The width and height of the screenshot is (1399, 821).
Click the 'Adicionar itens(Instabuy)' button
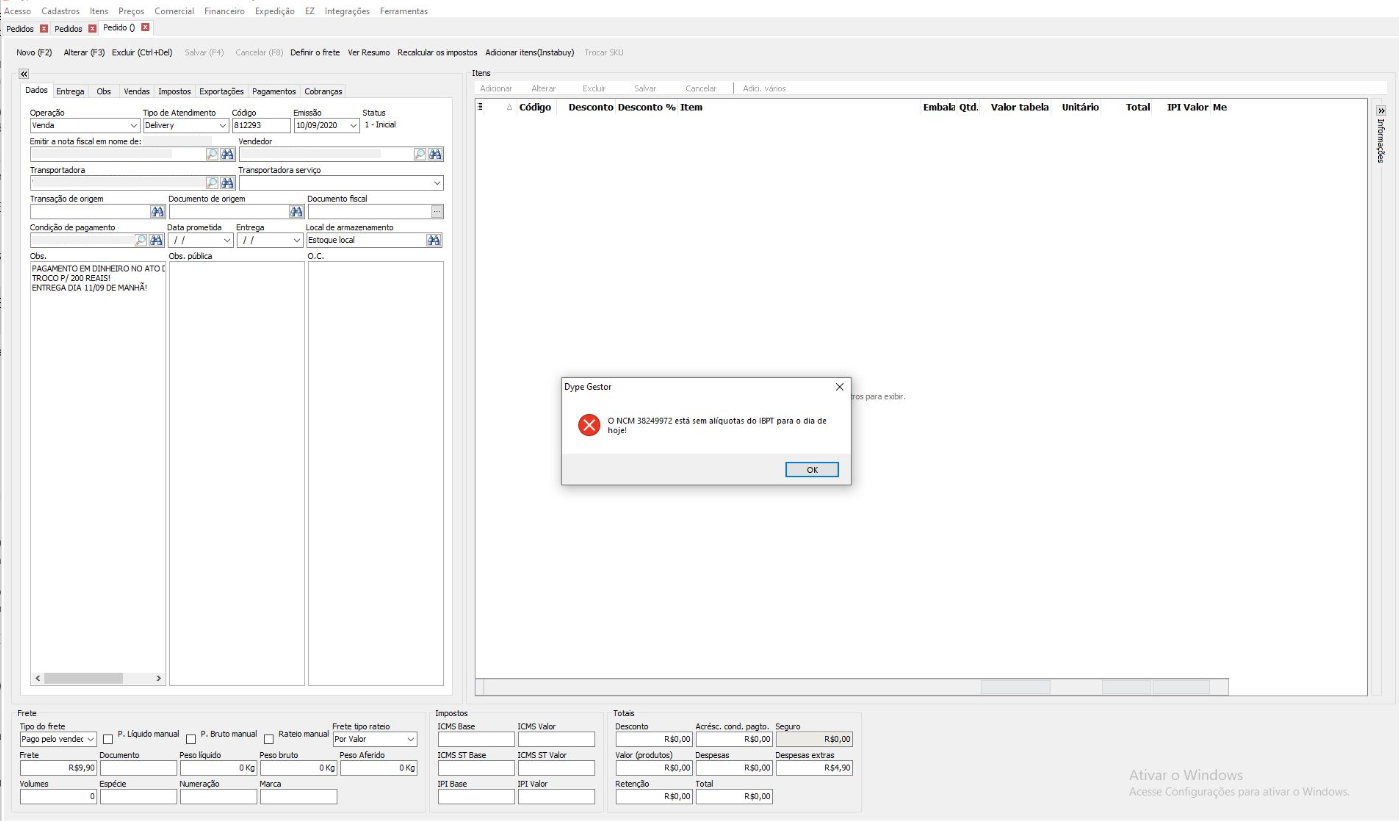click(x=530, y=52)
